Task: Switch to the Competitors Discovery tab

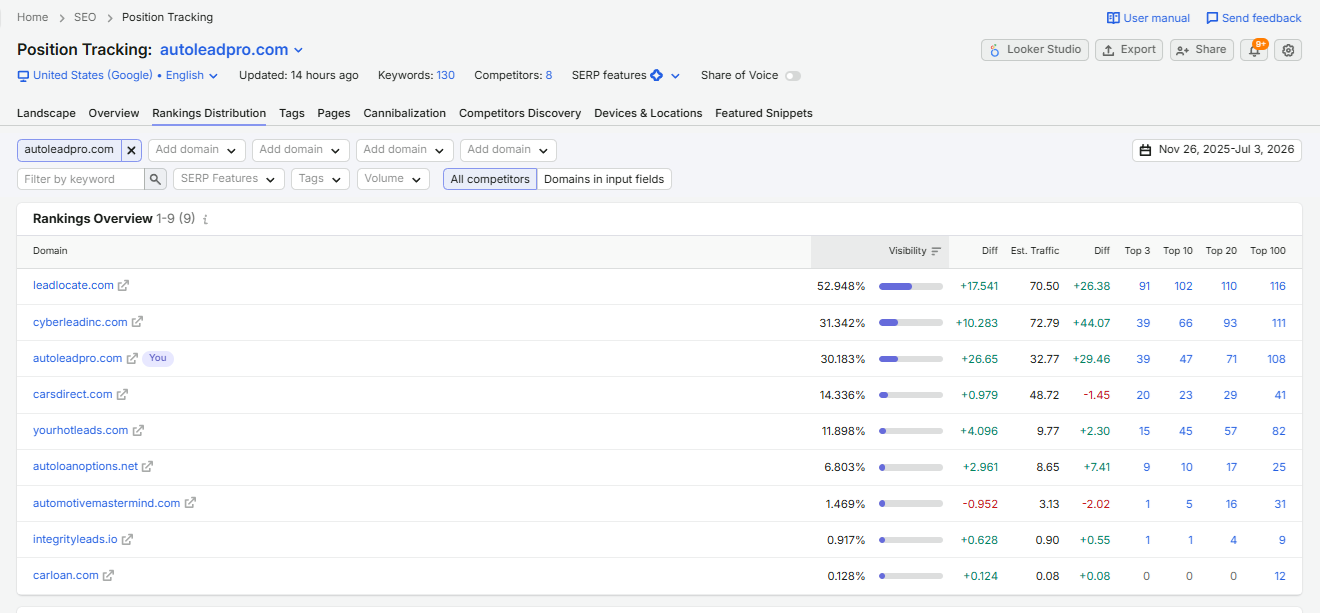Action: click(520, 113)
